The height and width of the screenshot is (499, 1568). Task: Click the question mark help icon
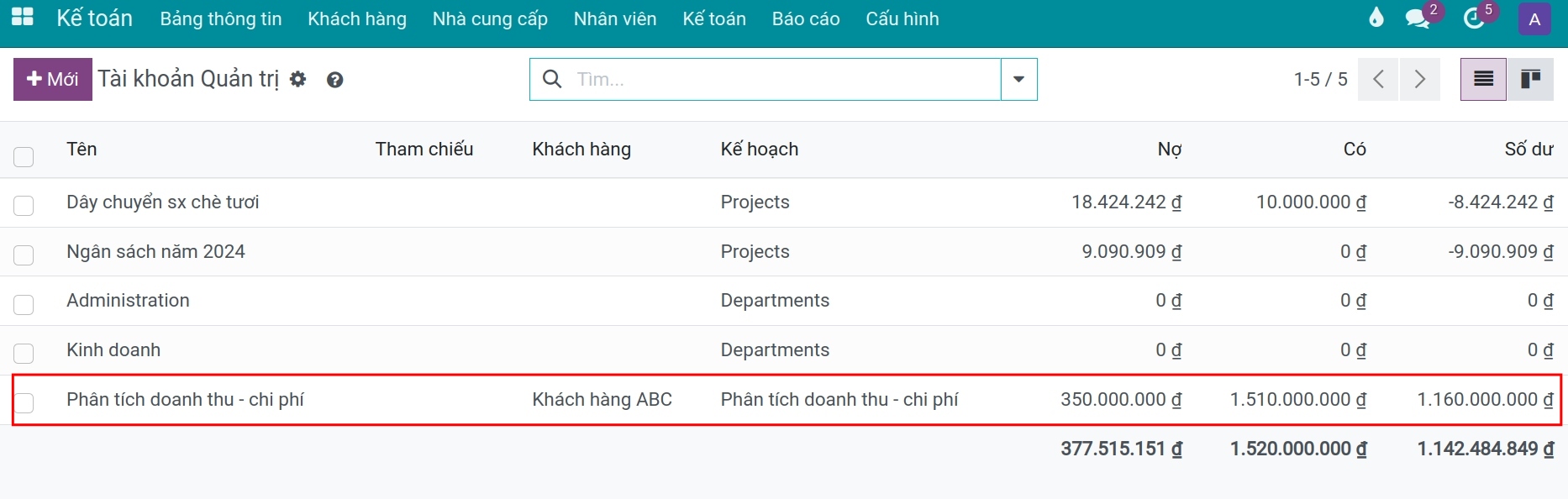click(334, 80)
